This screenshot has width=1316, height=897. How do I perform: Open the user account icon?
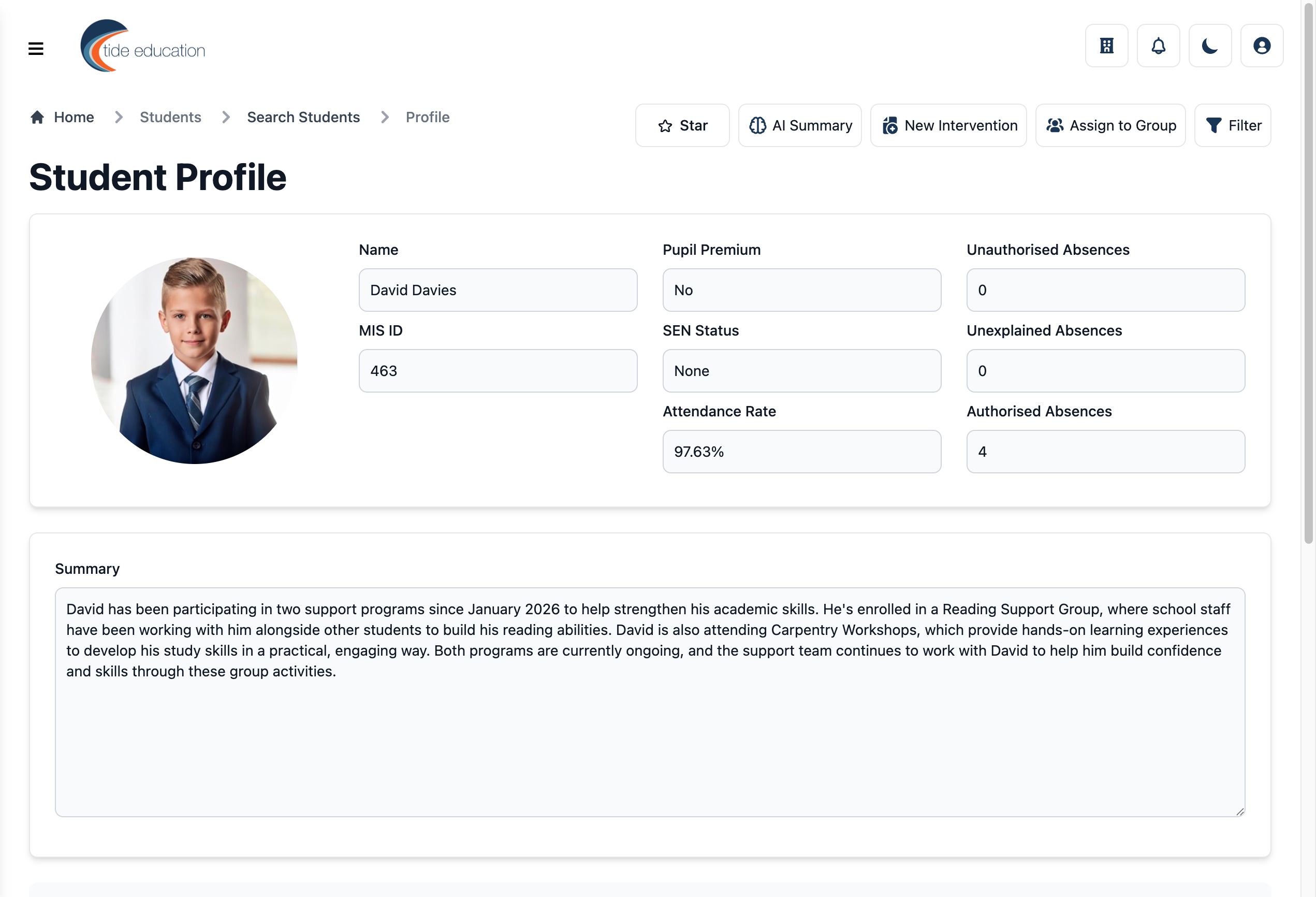(1261, 46)
